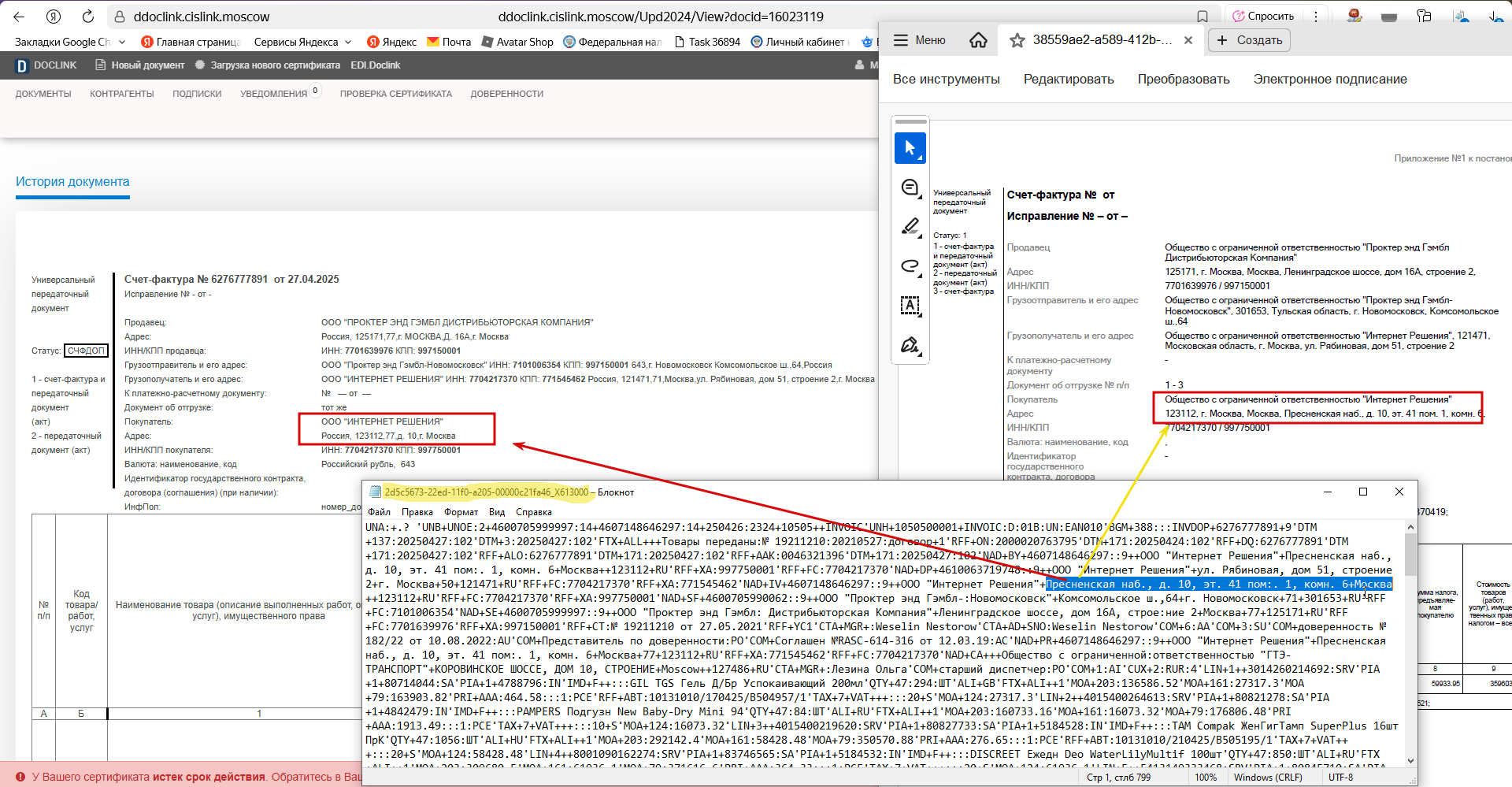Open Главная страница bookmark
The width and height of the screenshot is (1512, 787).
[x=190, y=42]
